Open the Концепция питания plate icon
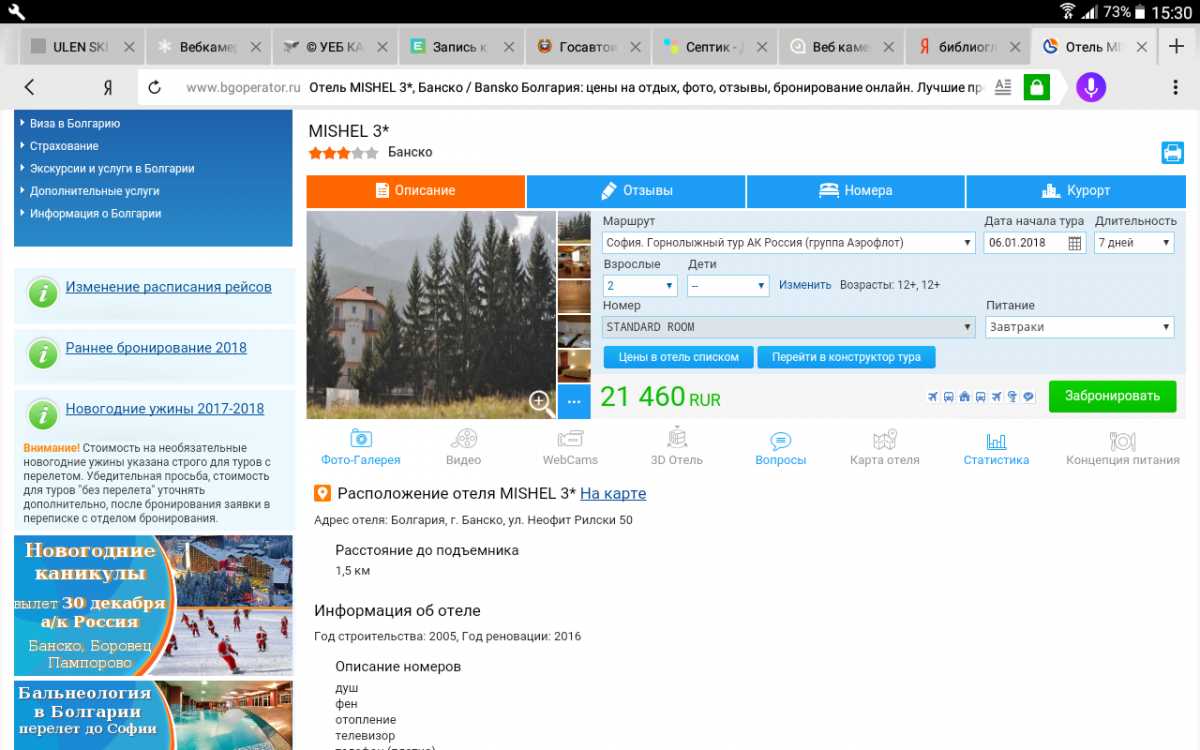The width and height of the screenshot is (1200, 750). [x=1122, y=440]
